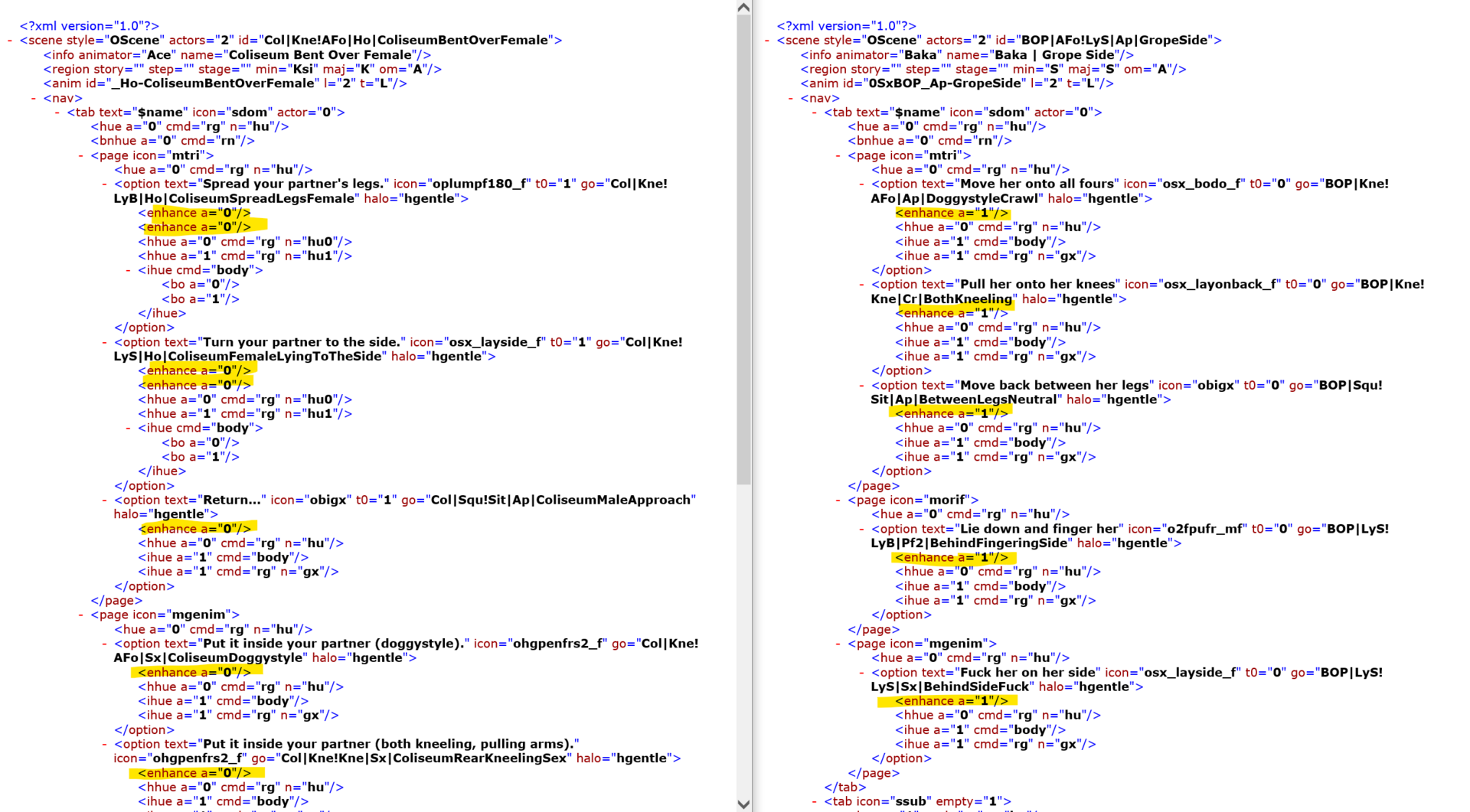
Task: Collapse the sdom tab node in right pane
Action: tap(815, 113)
